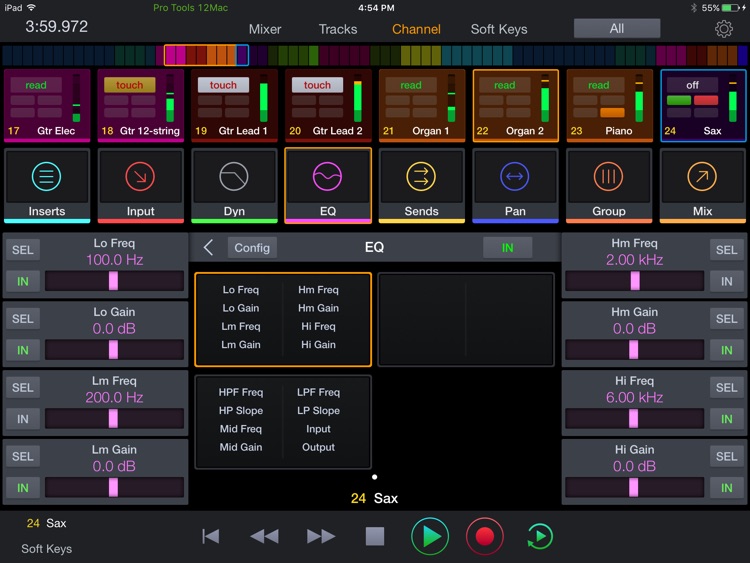Viewport: 750px width, 563px height.
Task: Toggle the IN button for Hi Gain
Action: click(727, 488)
